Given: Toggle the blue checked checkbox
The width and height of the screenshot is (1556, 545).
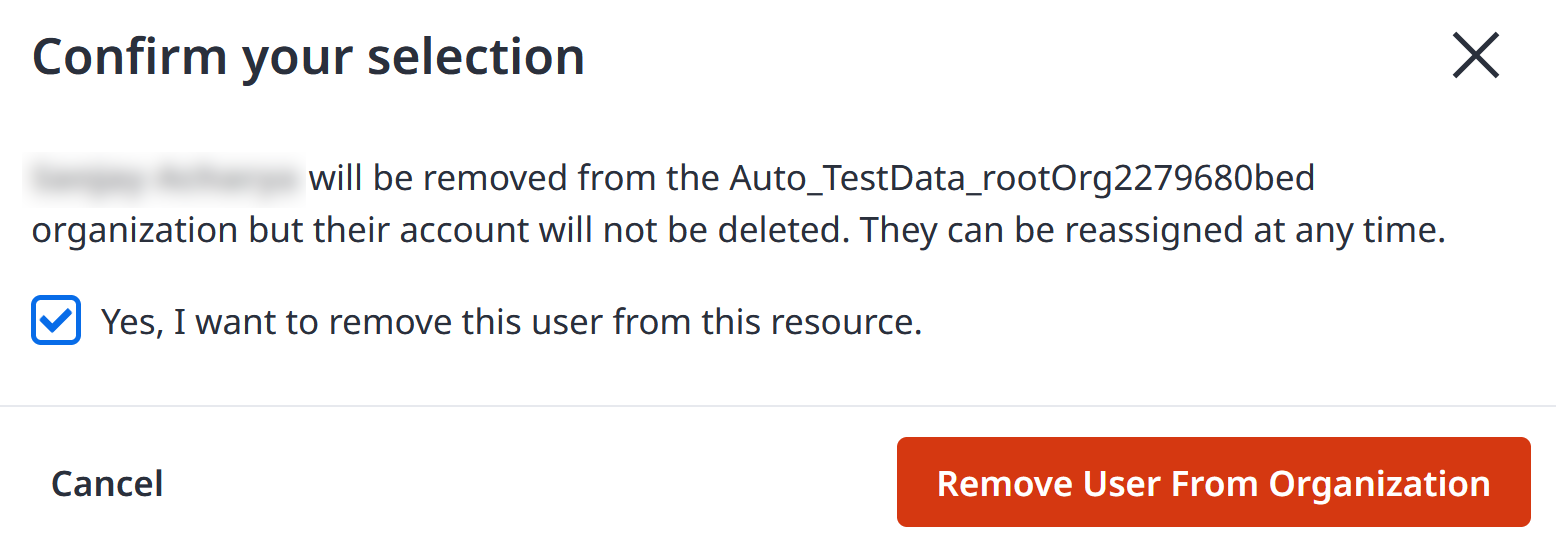Looking at the screenshot, I should pyautogui.click(x=56, y=321).
